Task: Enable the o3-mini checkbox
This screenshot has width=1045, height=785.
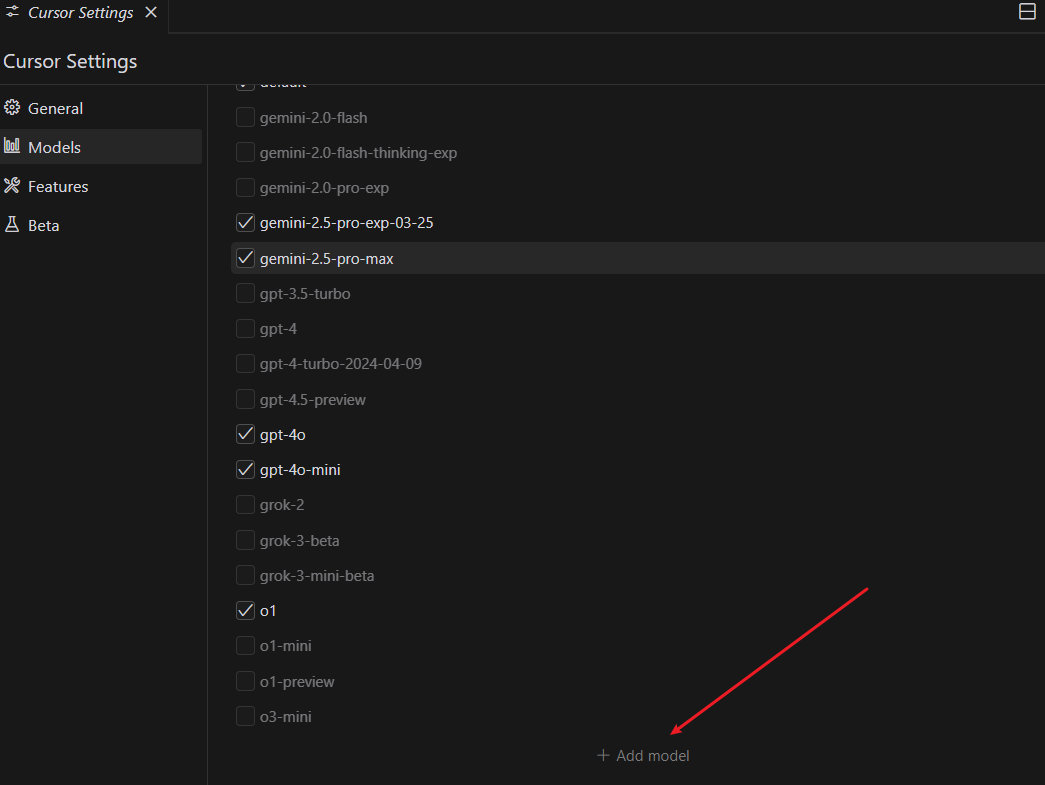Action: pos(245,716)
